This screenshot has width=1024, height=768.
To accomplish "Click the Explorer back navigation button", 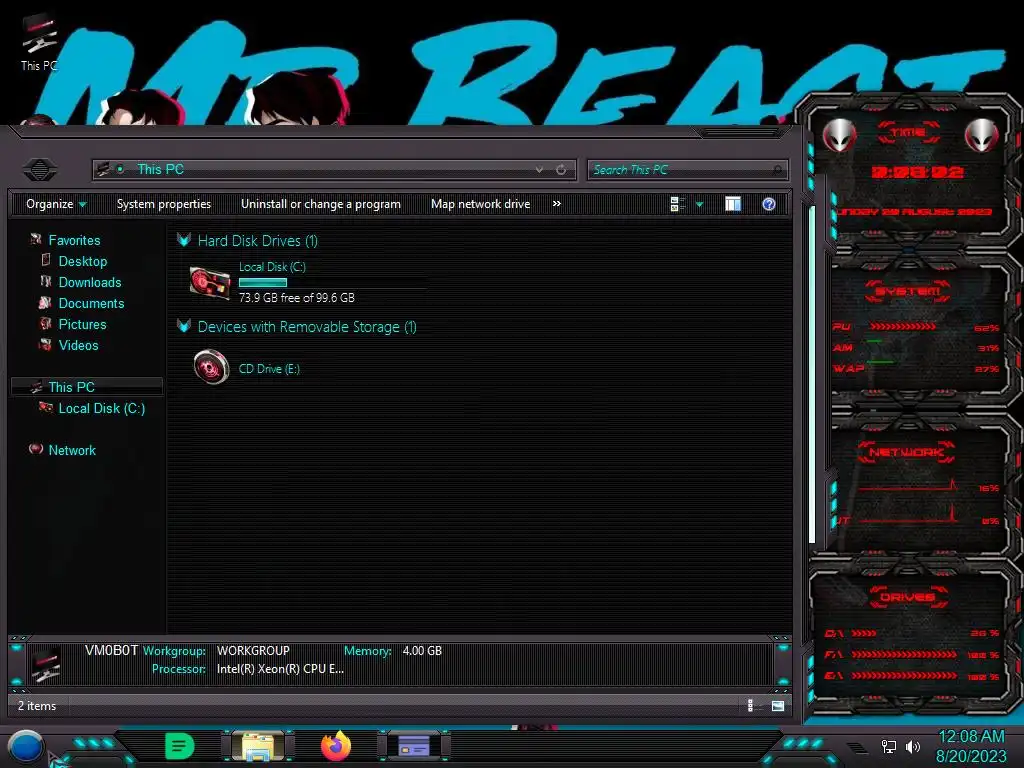I will click(x=40, y=170).
